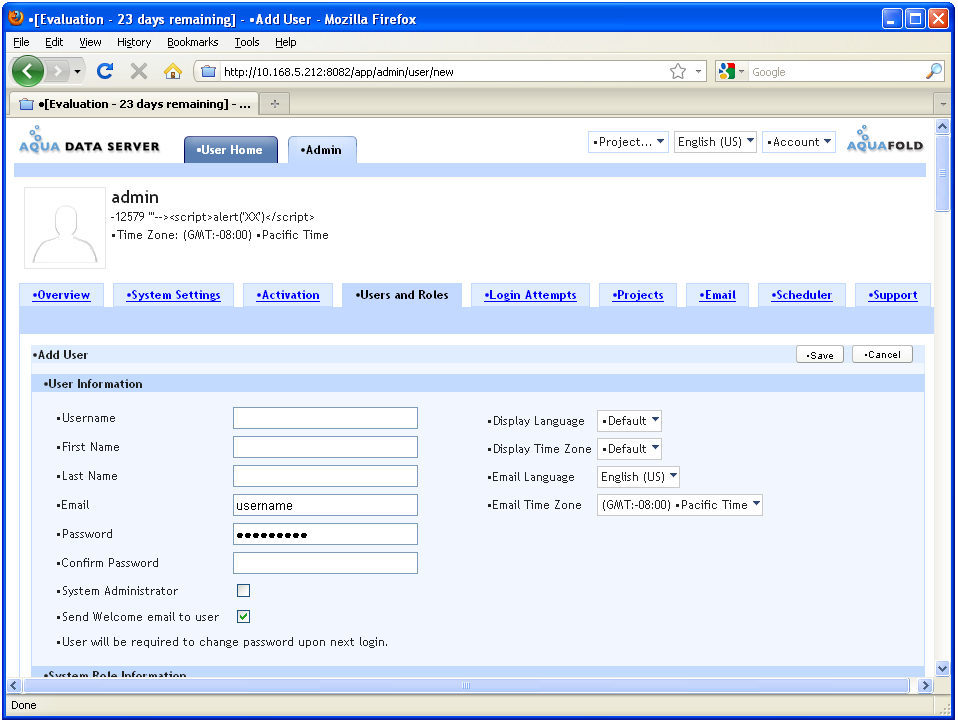Screen dimensions: 958x722
Task: Expand the Account dropdown
Action: point(799,142)
